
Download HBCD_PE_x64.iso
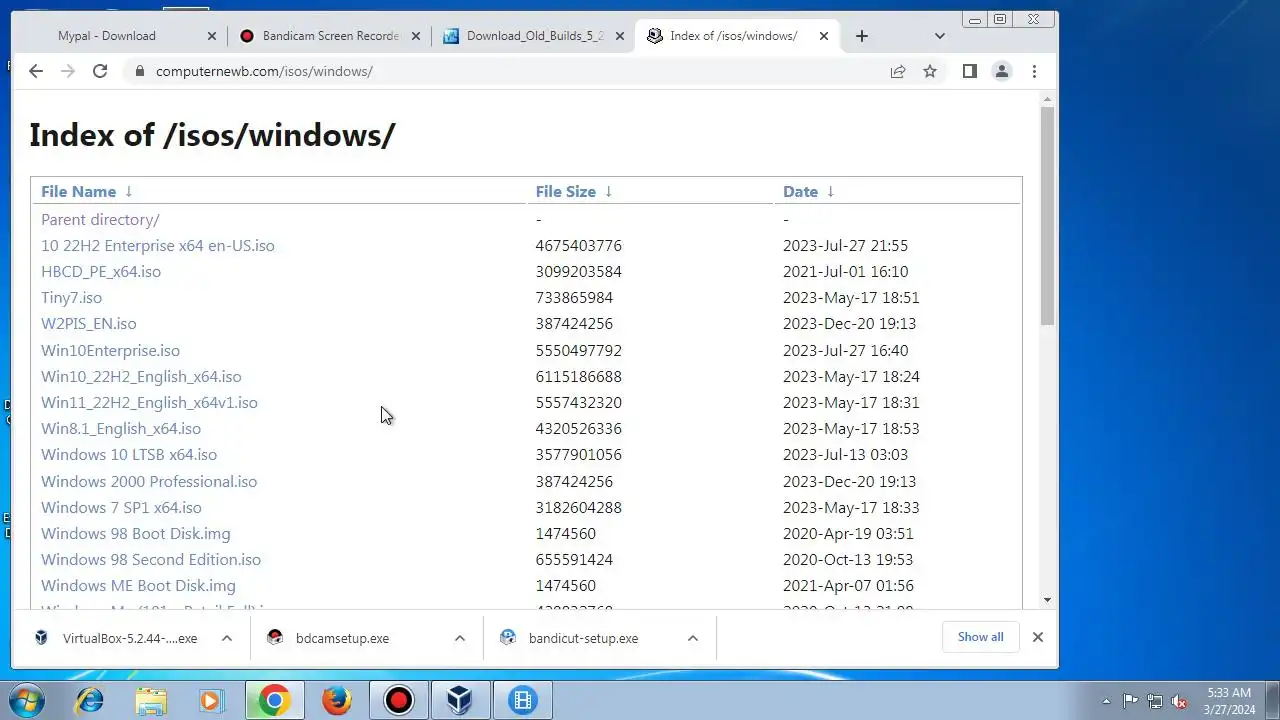click(x=101, y=271)
